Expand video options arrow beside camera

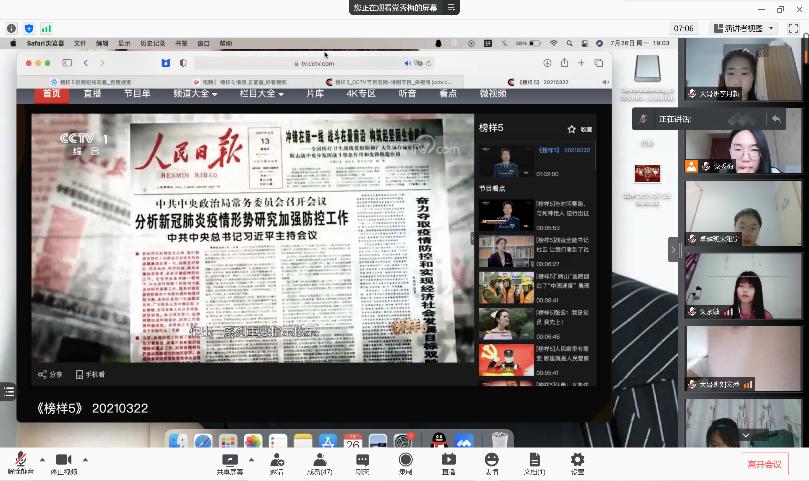(x=85, y=459)
